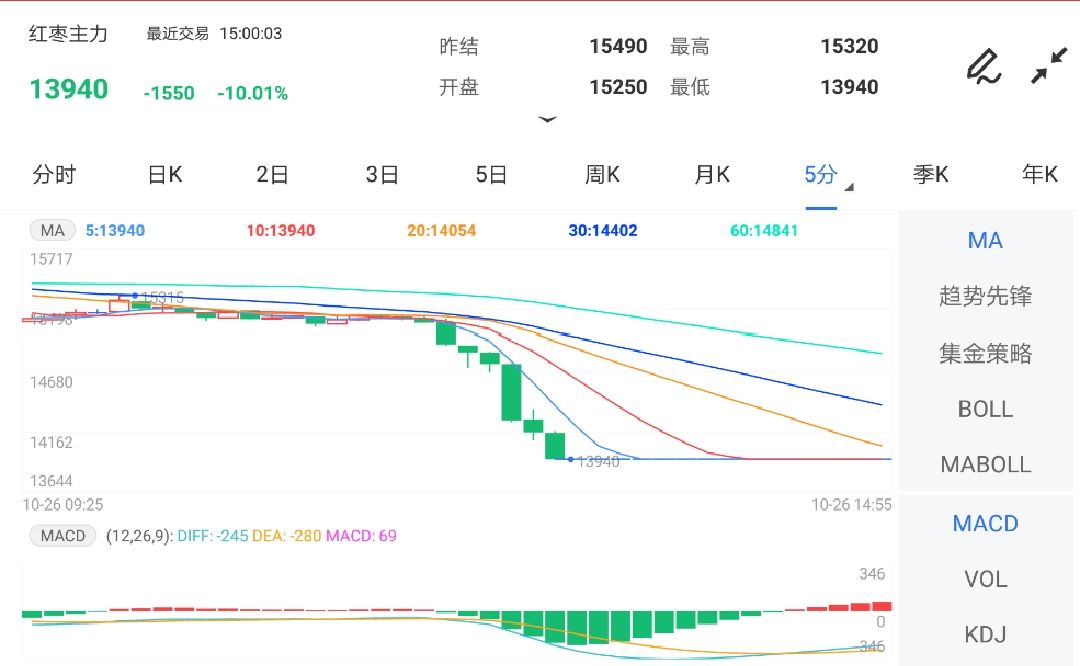Click the 14680 price axis label

51,382
